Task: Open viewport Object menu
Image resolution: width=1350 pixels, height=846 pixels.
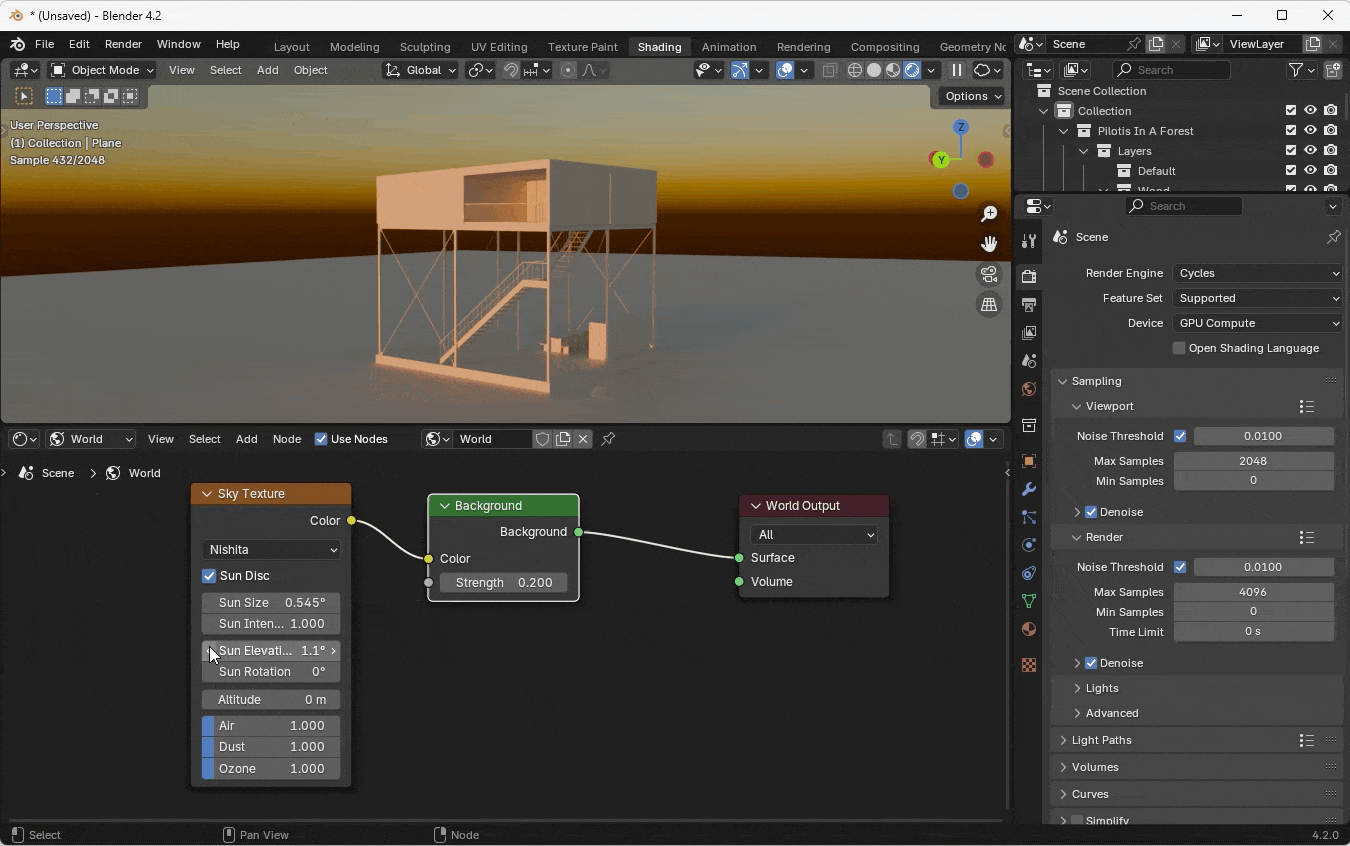Action: (310, 70)
